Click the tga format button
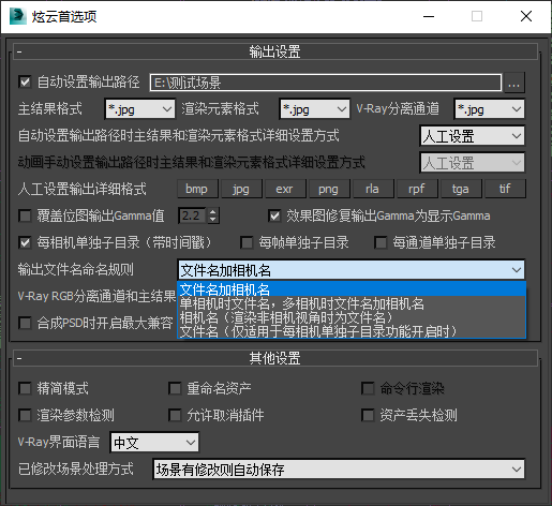 coord(461,189)
